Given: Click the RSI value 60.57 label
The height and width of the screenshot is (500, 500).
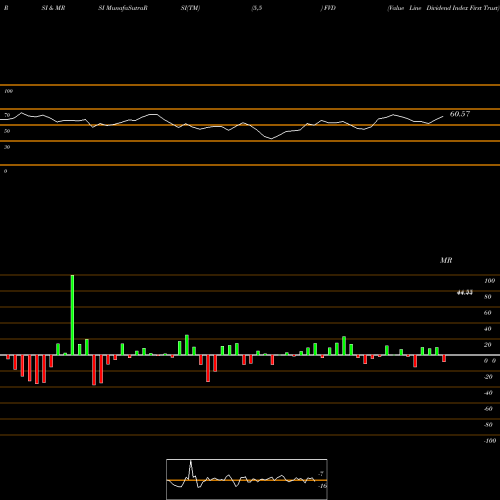Looking at the screenshot, I should pyautogui.click(x=460, y=114).
